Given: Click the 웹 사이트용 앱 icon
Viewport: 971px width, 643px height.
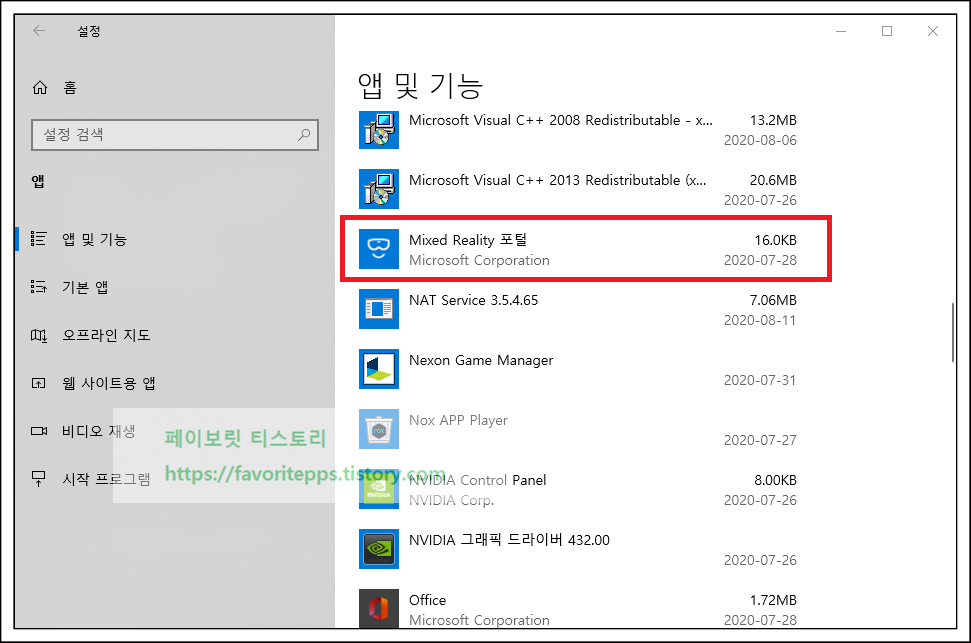Looking at the screenshot, I should pyautogui.click(x=38, y=383).
